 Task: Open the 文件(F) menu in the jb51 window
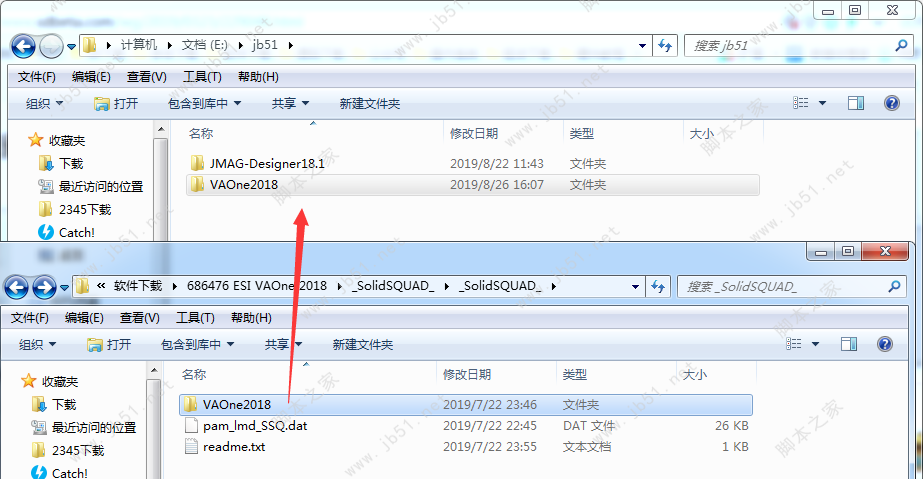tap(36, 76)
